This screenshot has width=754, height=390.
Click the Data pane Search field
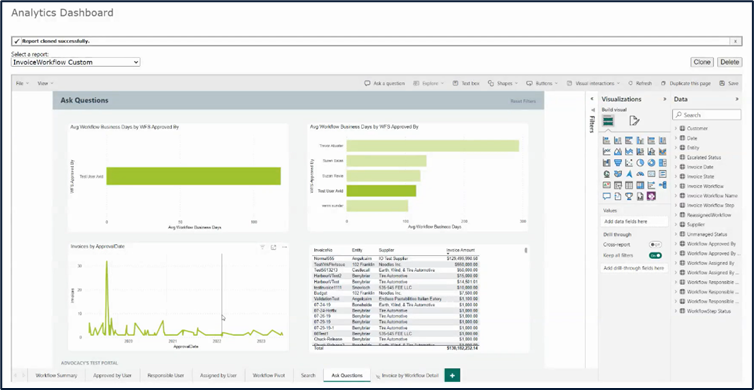coord(706,115)
